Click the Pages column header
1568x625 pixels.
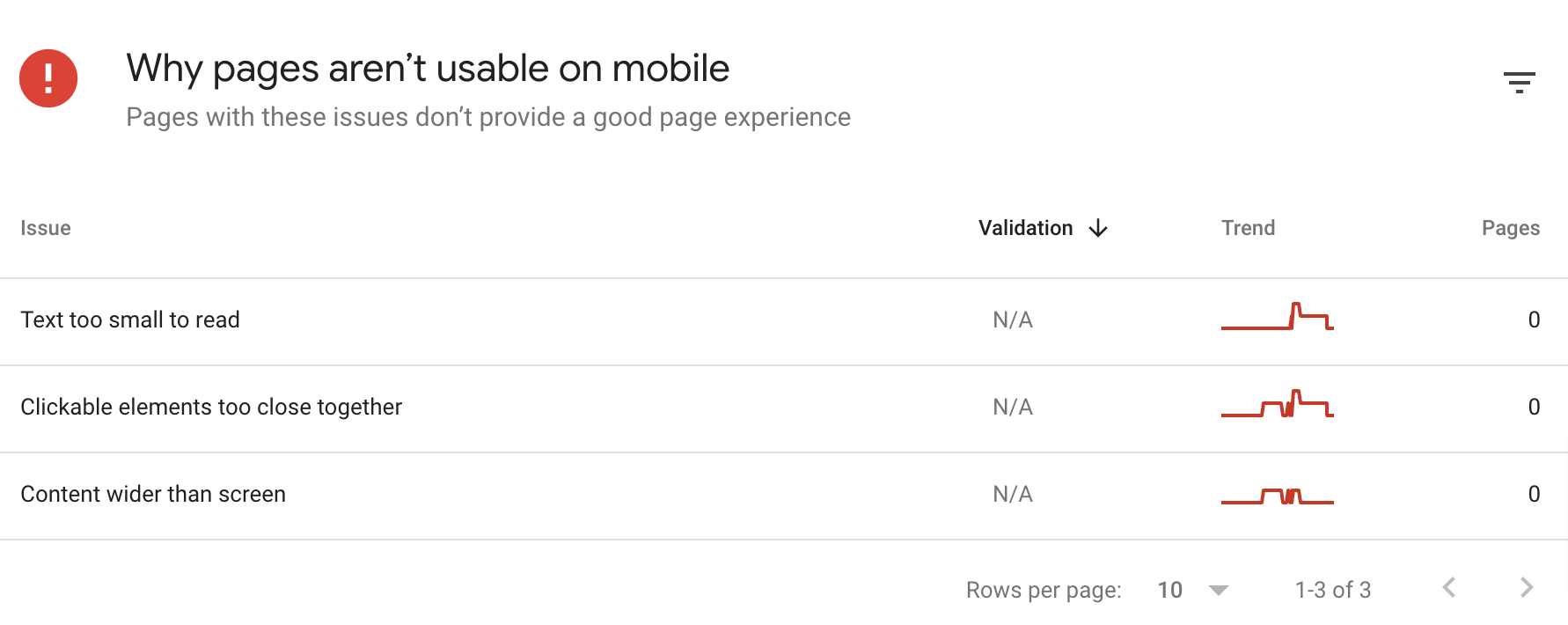[1510, 228]
